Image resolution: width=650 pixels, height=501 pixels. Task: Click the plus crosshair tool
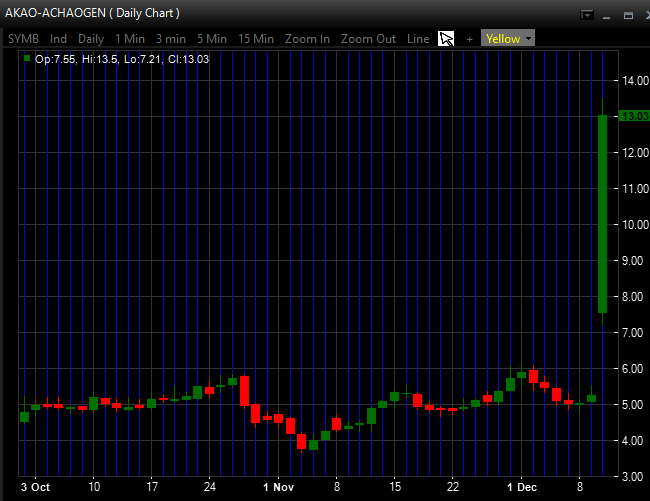point(469,39)
